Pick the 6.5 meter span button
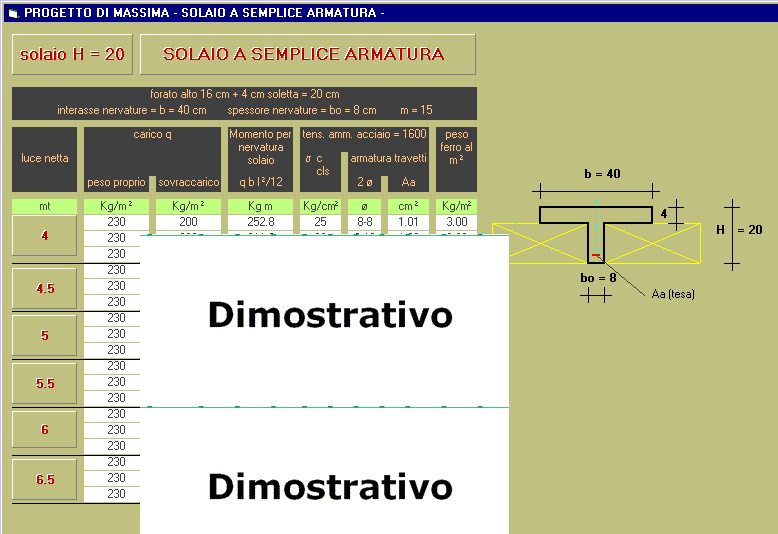 (45, 479)
